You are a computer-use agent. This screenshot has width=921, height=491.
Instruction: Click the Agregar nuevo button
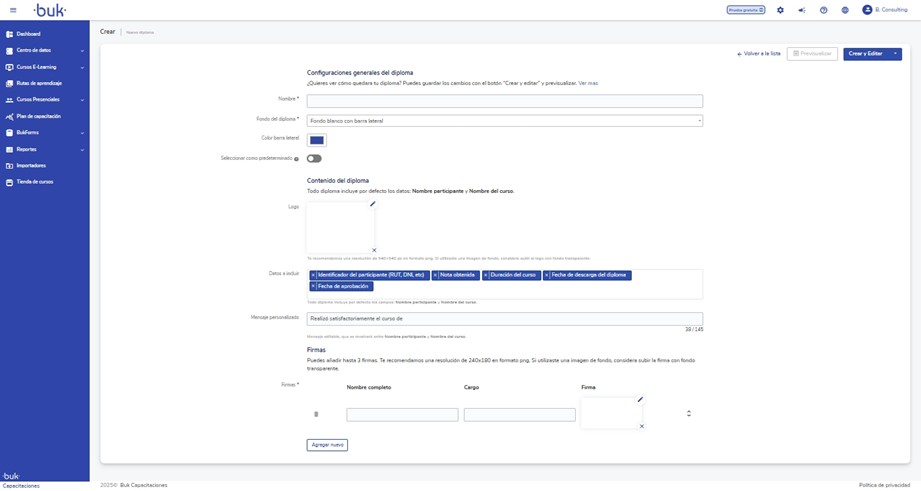click(x=327, y=445)
